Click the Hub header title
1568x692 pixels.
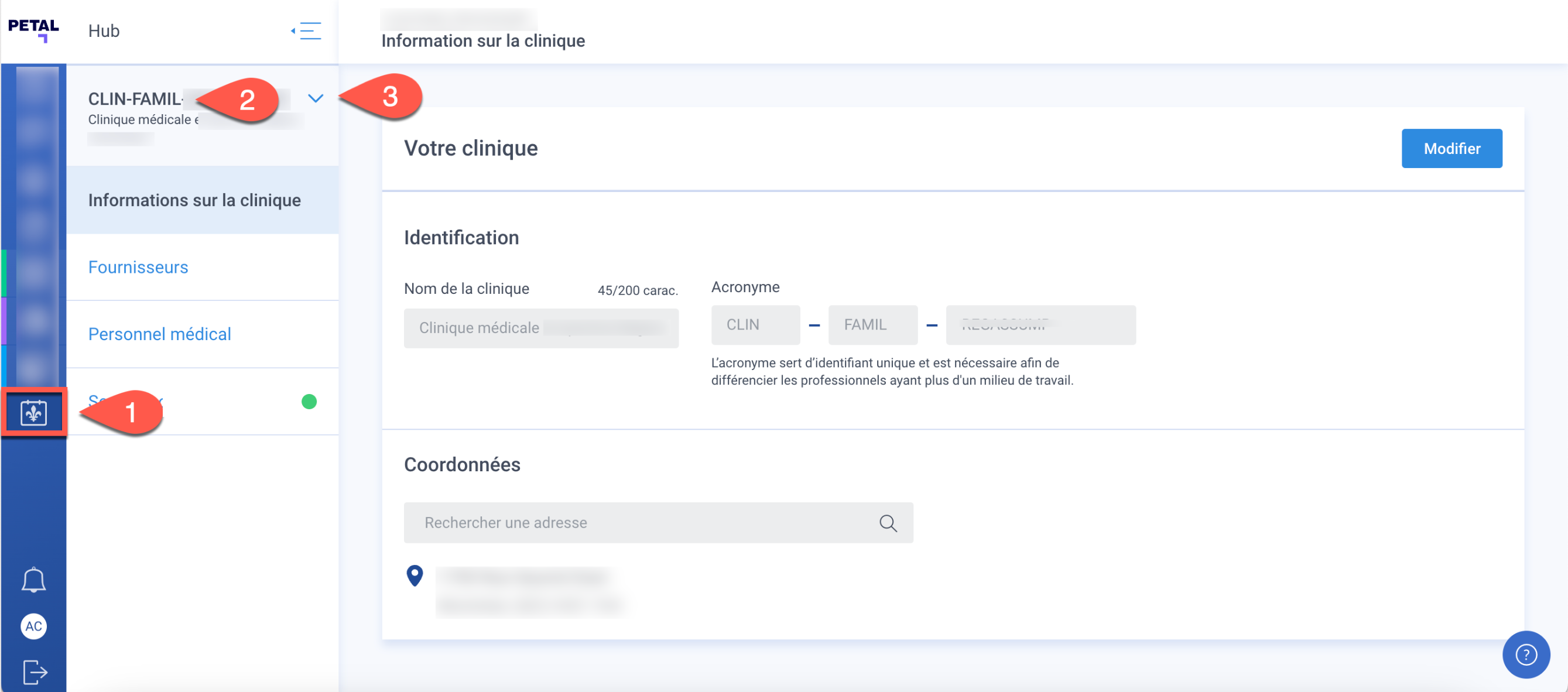104,31
